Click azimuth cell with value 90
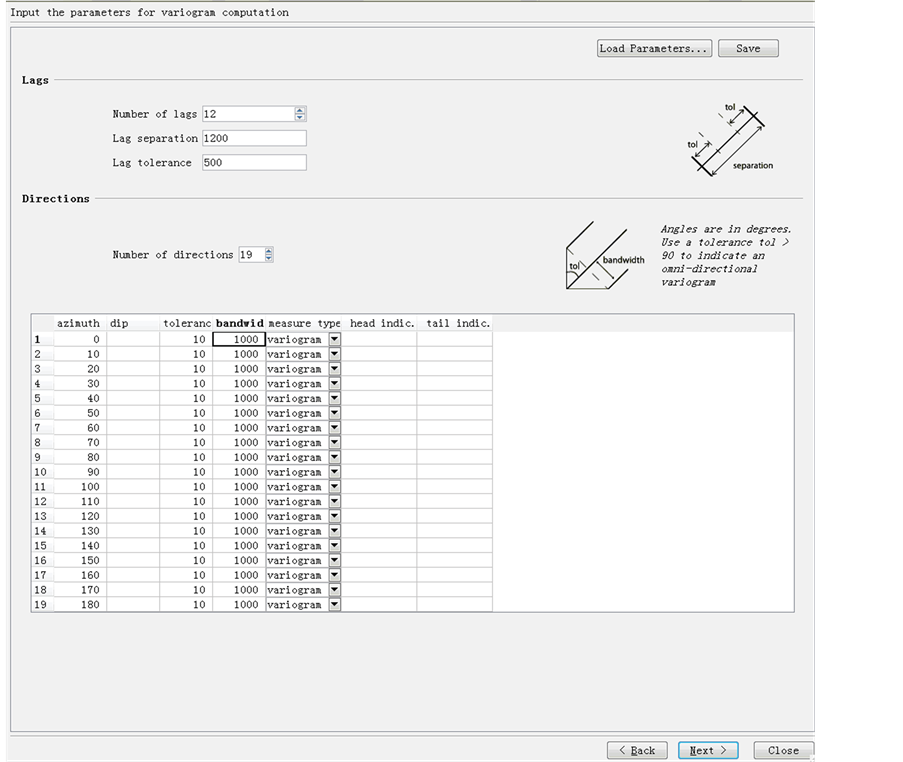The width and height of the screenshot is (903, 762). click(78, 472)
